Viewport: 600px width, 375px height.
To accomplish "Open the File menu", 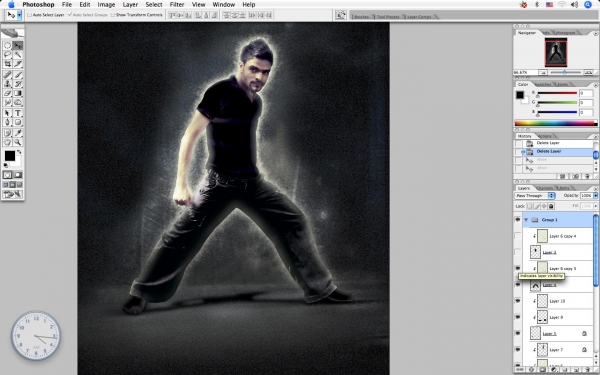I will click(x=67, y=5).
